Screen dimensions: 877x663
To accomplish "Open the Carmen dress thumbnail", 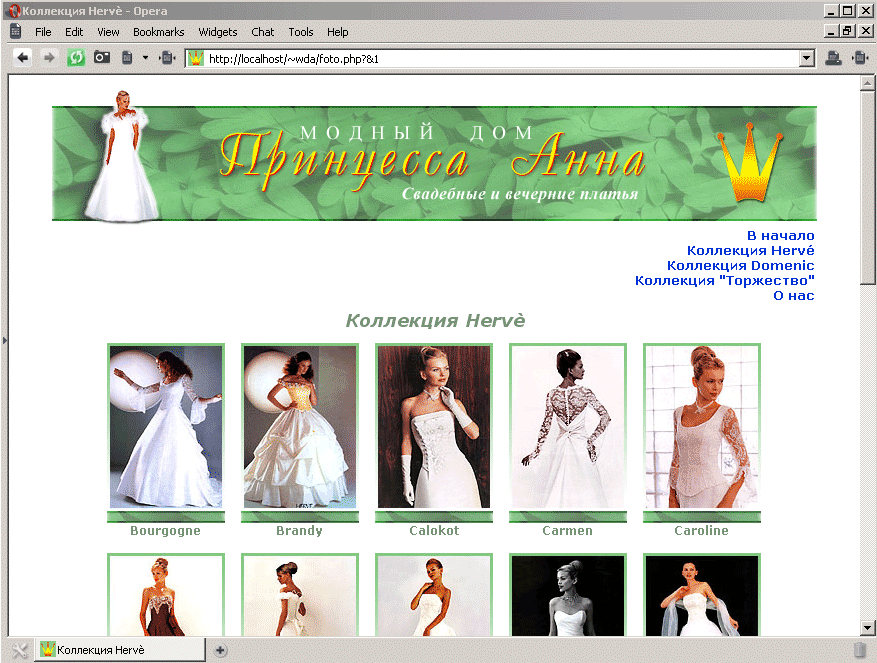I will click(x=568, y=427).
